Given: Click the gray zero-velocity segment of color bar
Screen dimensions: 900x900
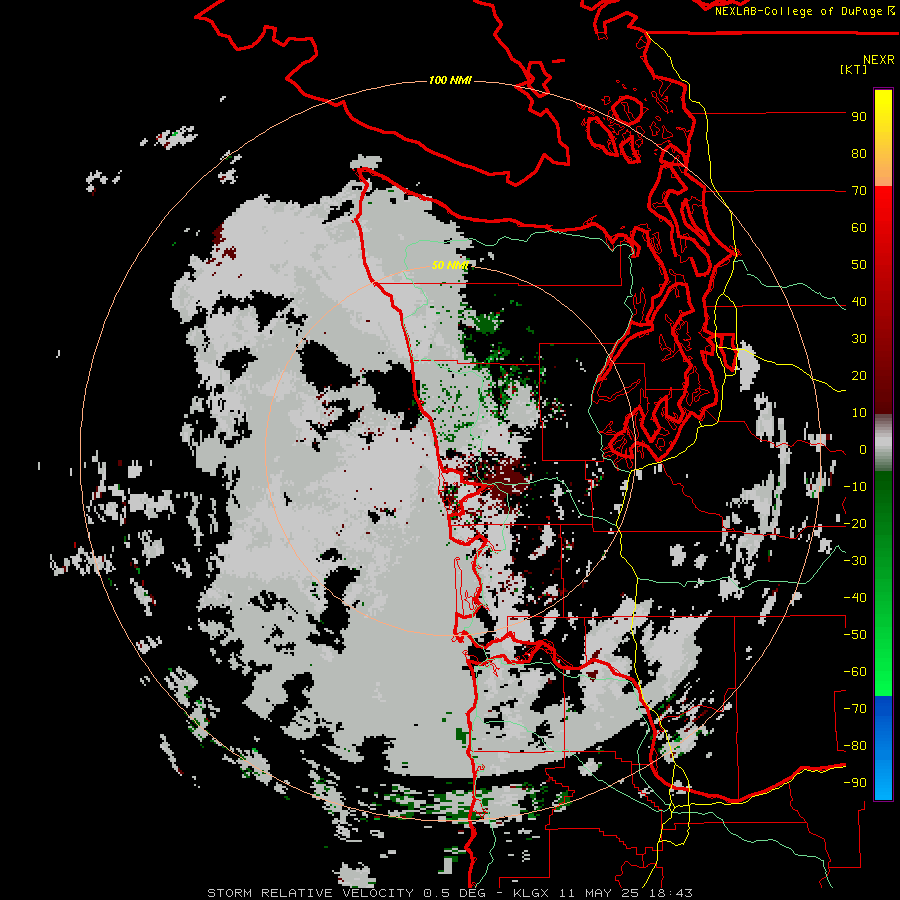Looking at the screenshot, I should 883,443.
